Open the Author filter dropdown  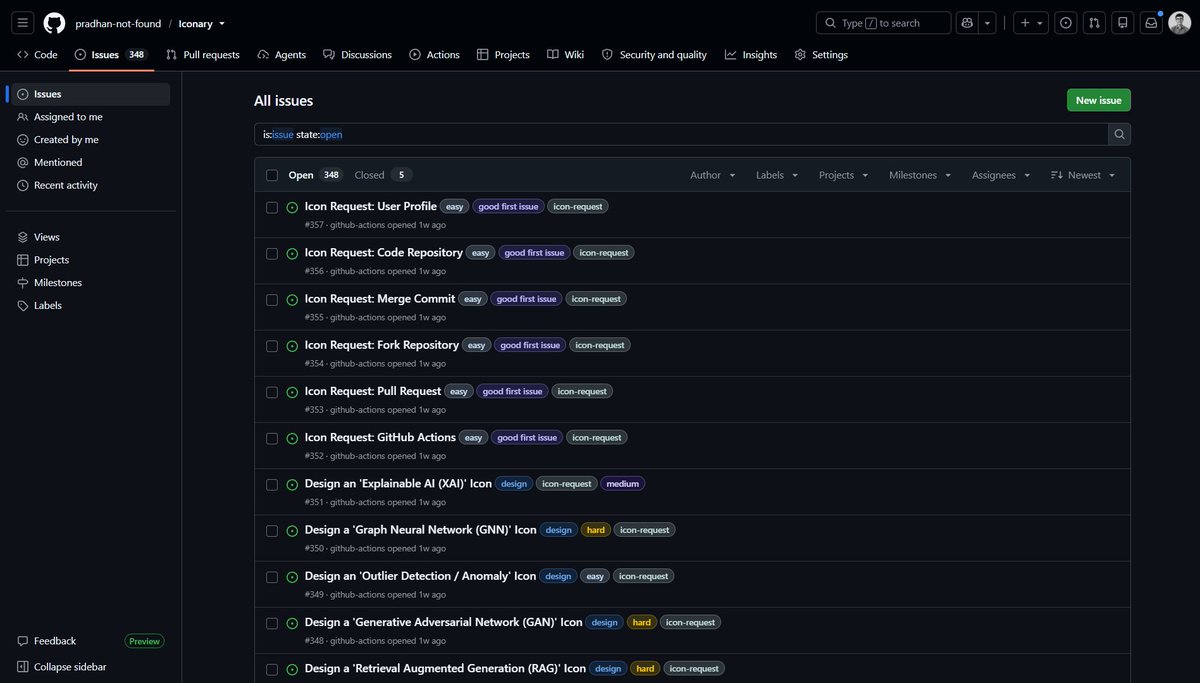coord(713,175)
